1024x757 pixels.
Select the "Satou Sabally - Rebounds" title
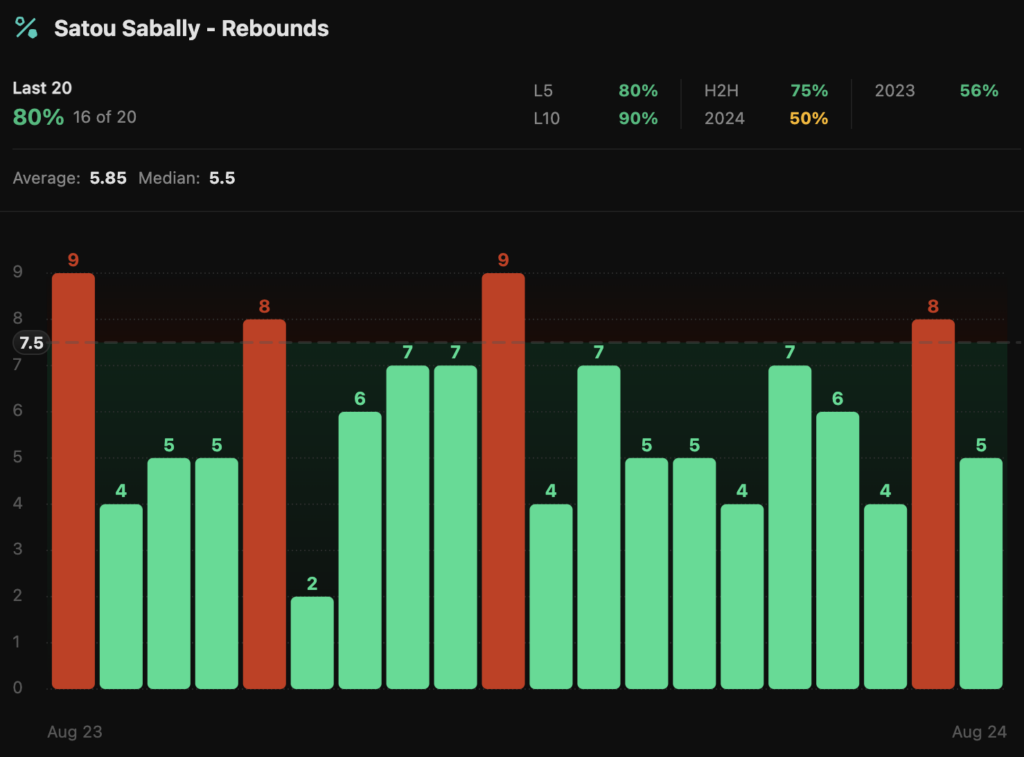[191, 29]
